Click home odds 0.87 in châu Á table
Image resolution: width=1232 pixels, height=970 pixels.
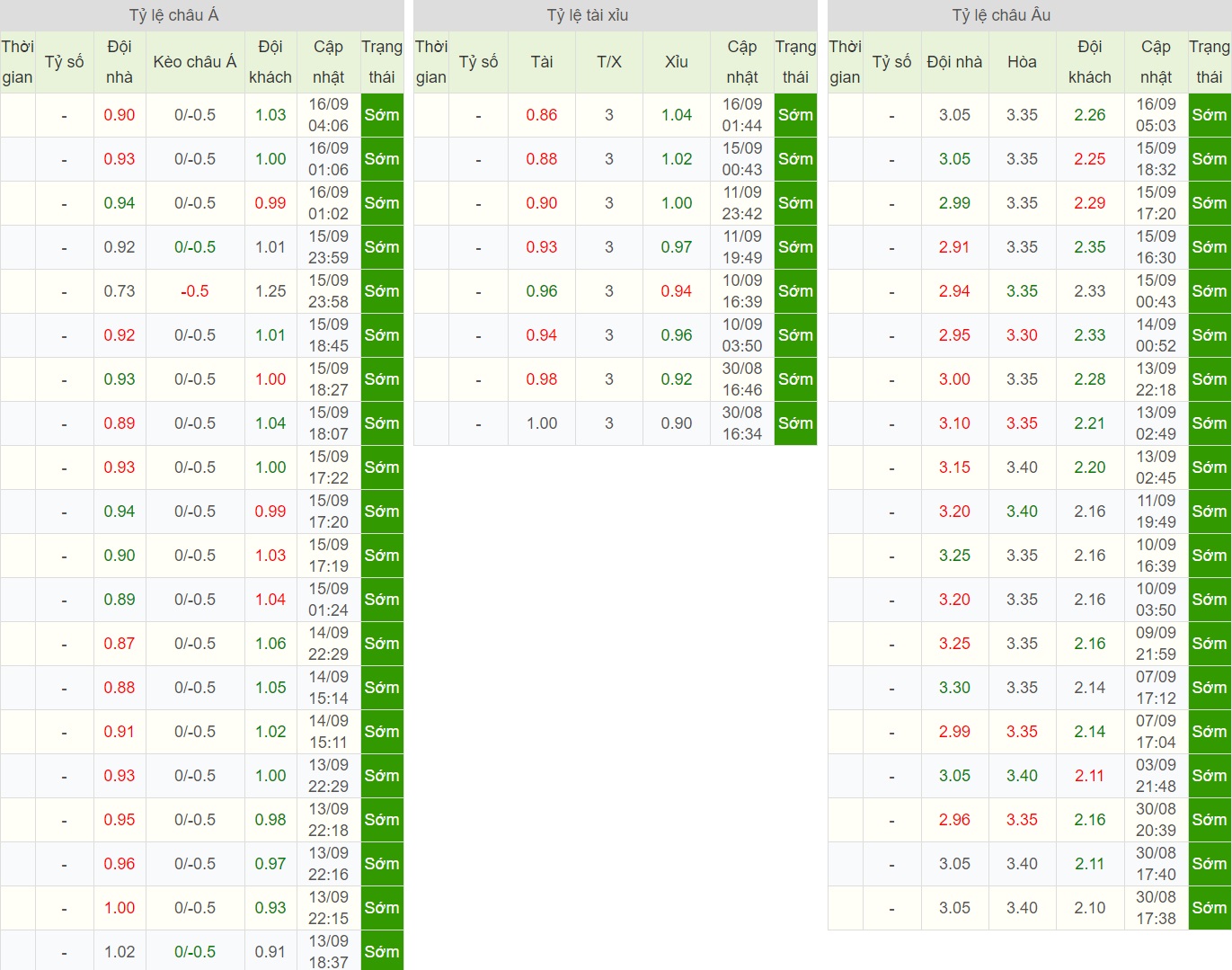120,644
